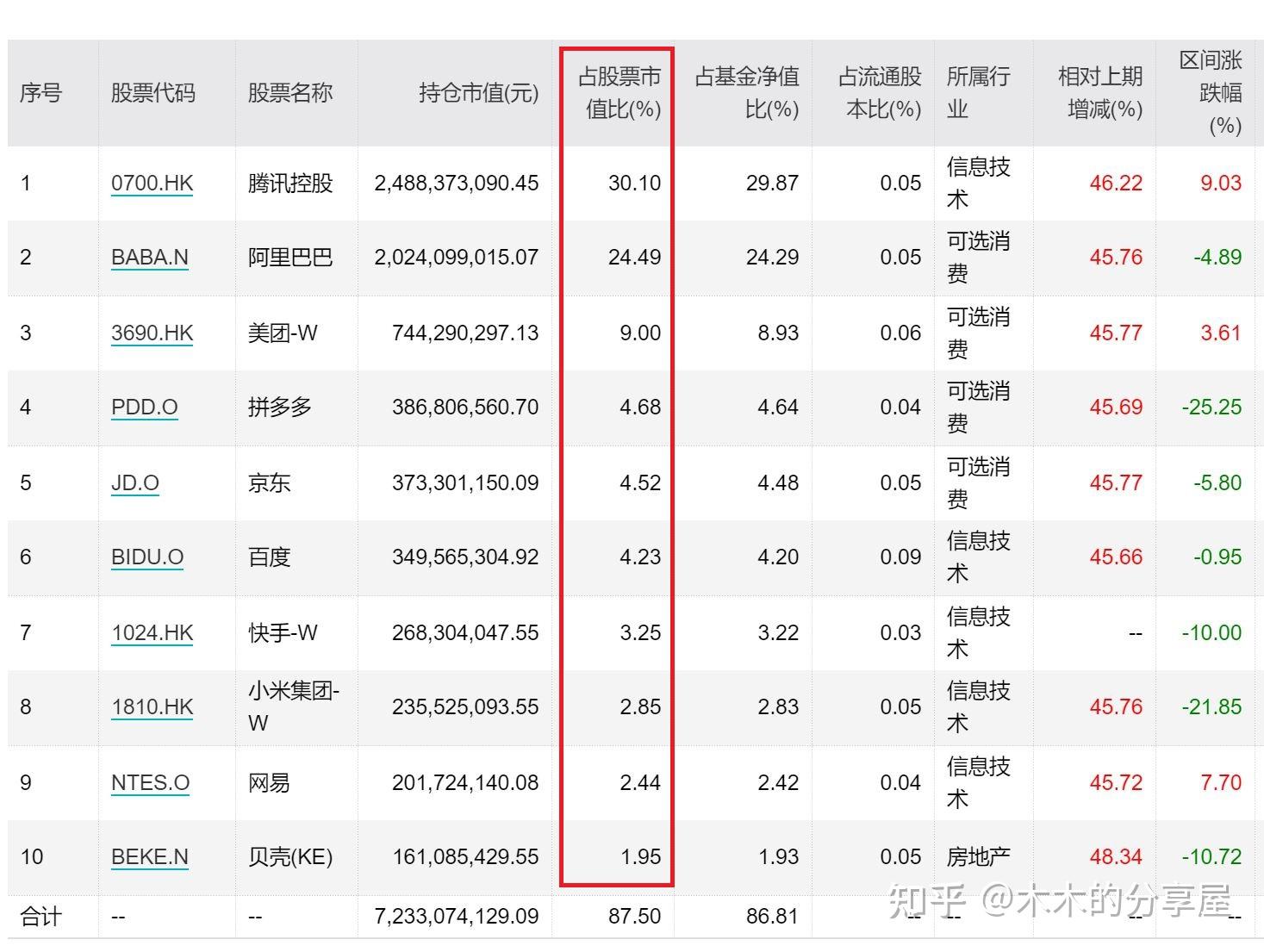Click holding value 2,488,373,090.45

(457, 183)
